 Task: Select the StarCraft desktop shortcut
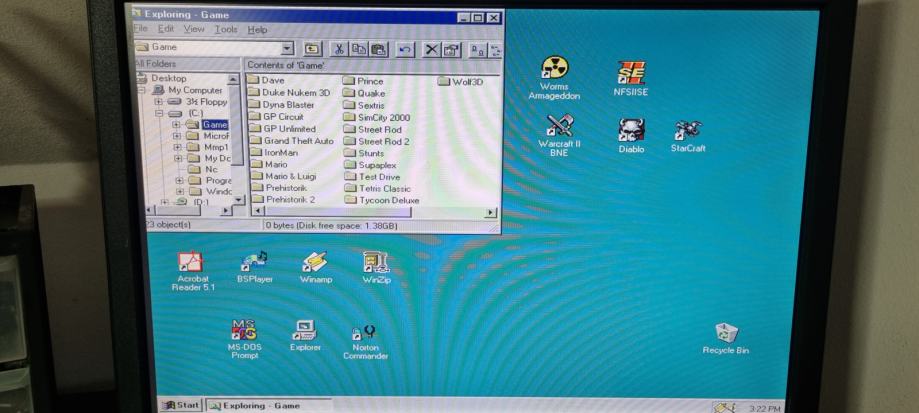click(688, 136)
